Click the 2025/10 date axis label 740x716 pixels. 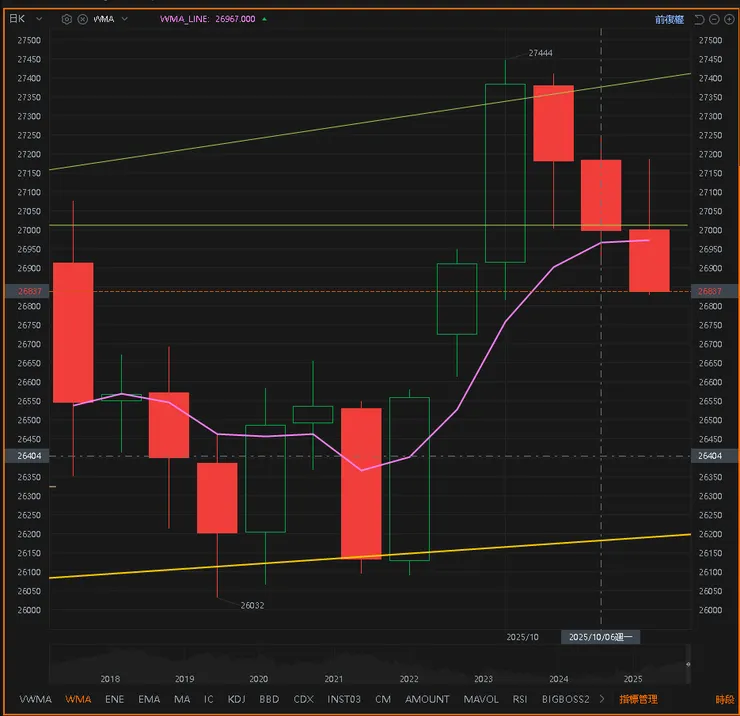tap(522, 637)
